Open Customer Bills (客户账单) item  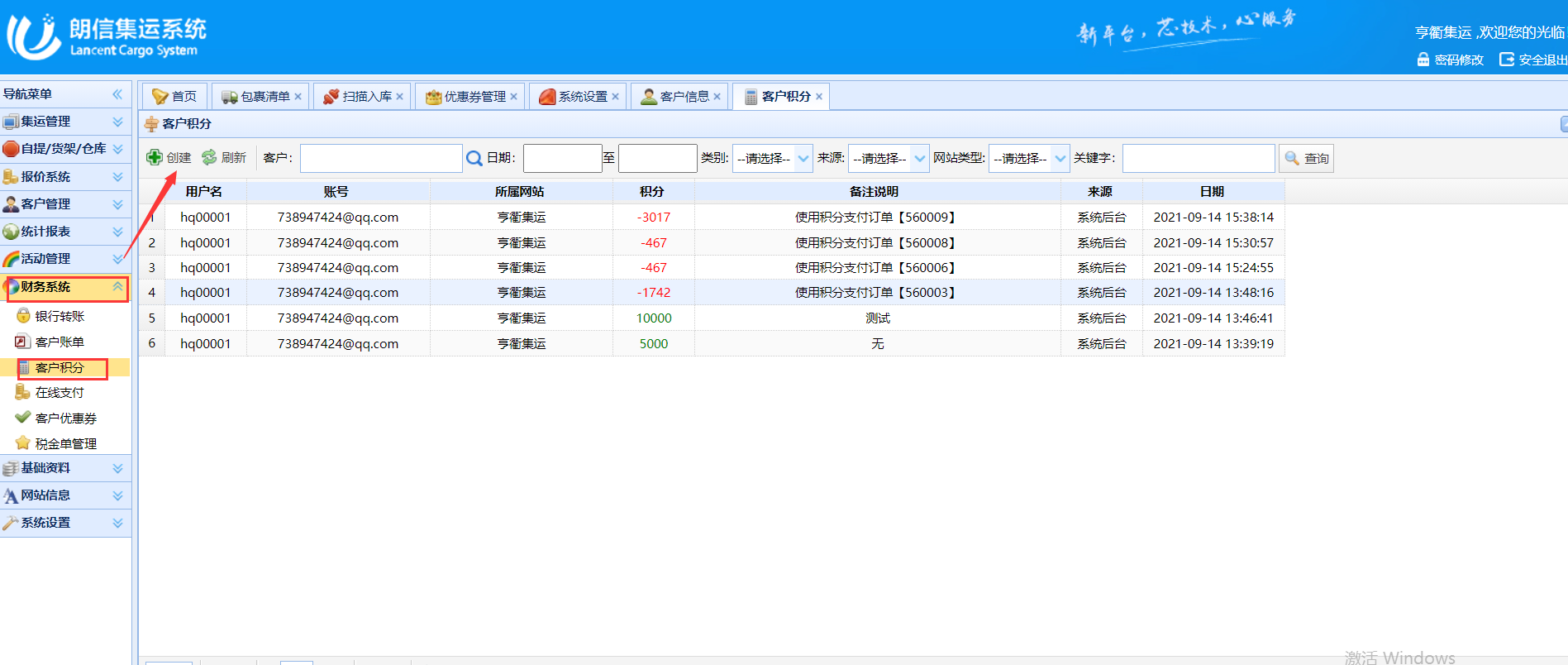point(60,342)
